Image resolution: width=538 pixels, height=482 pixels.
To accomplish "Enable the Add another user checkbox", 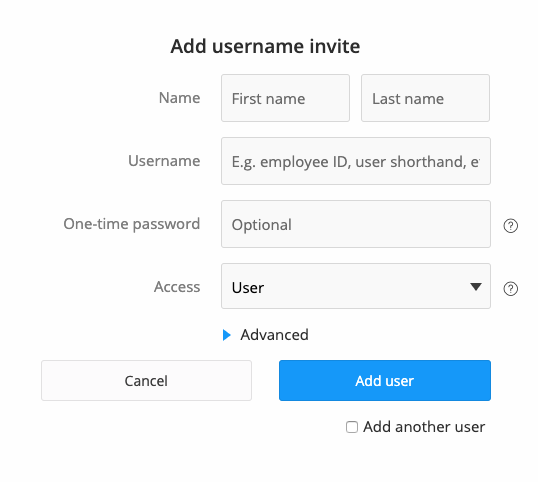I will (x=352, y=427).
